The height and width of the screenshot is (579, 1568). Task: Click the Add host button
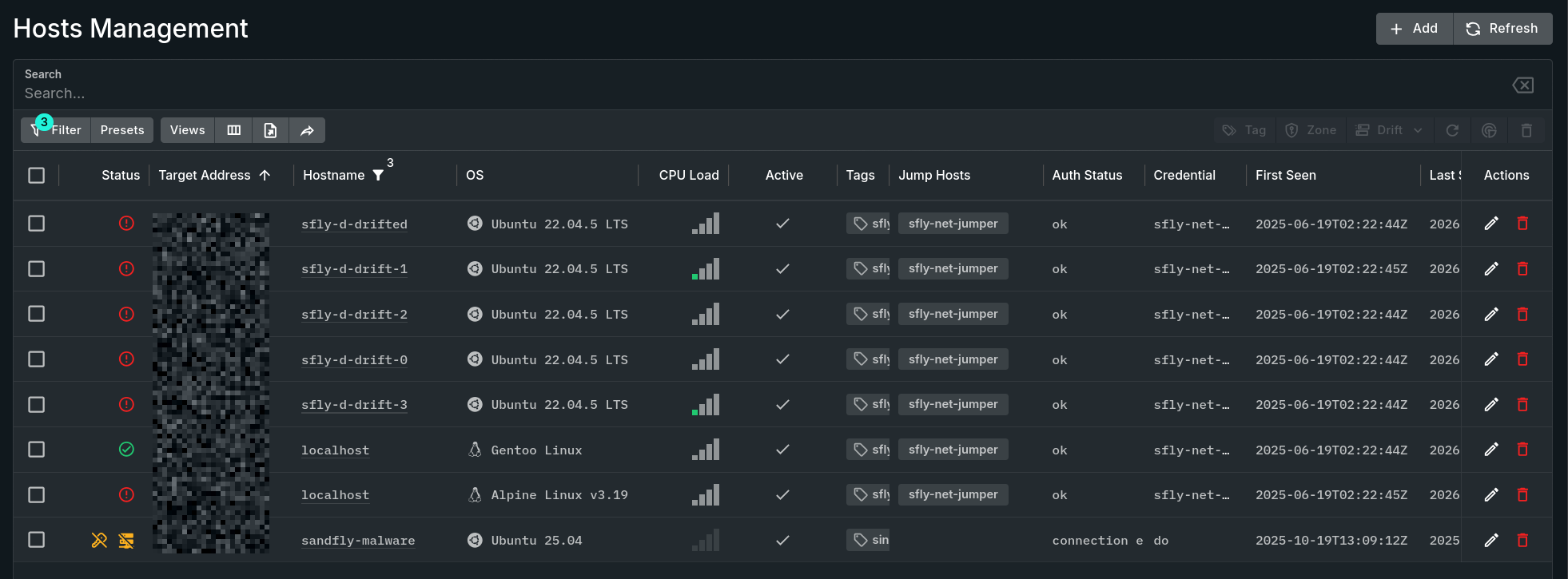click(x=1415, y=29)
